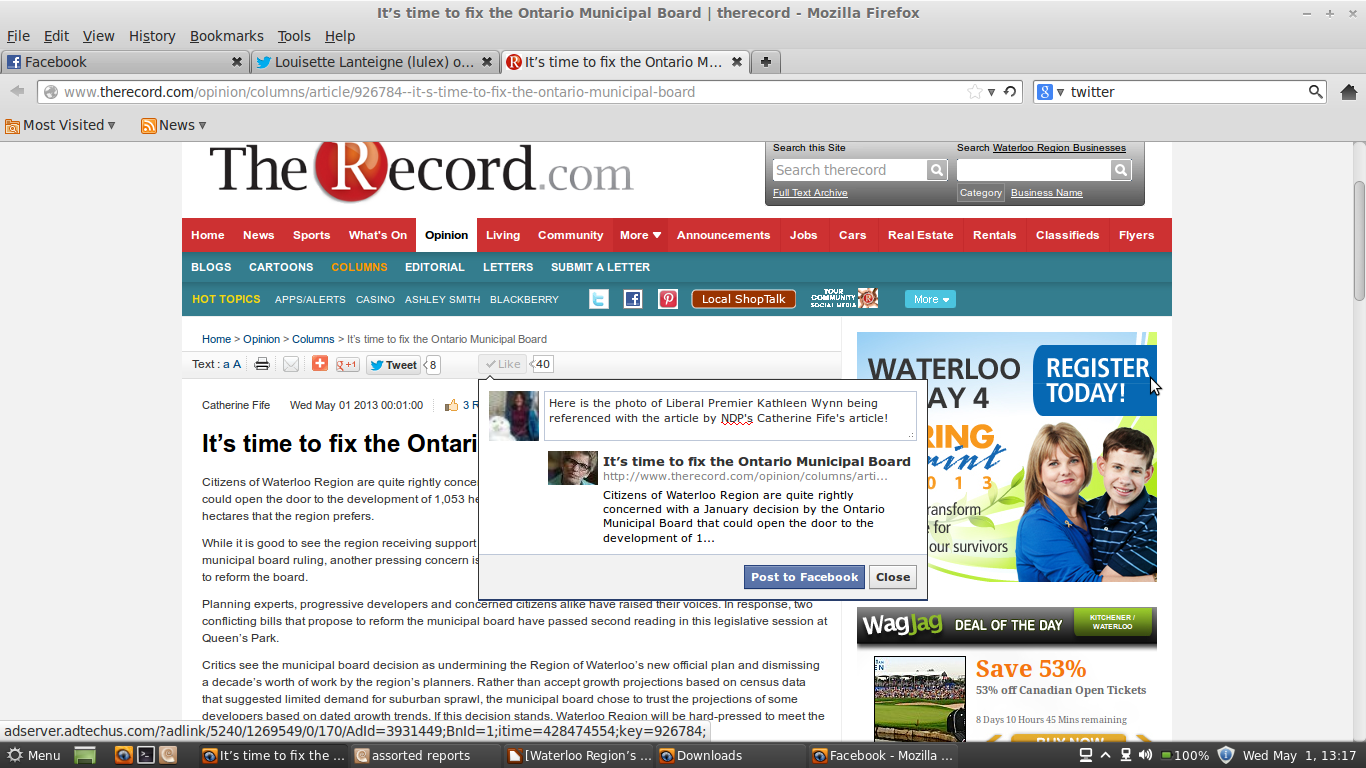Open the Tools menu
Image resolution: width=1366 pixels, height=768 pixels.
click(x=294, y=36)
